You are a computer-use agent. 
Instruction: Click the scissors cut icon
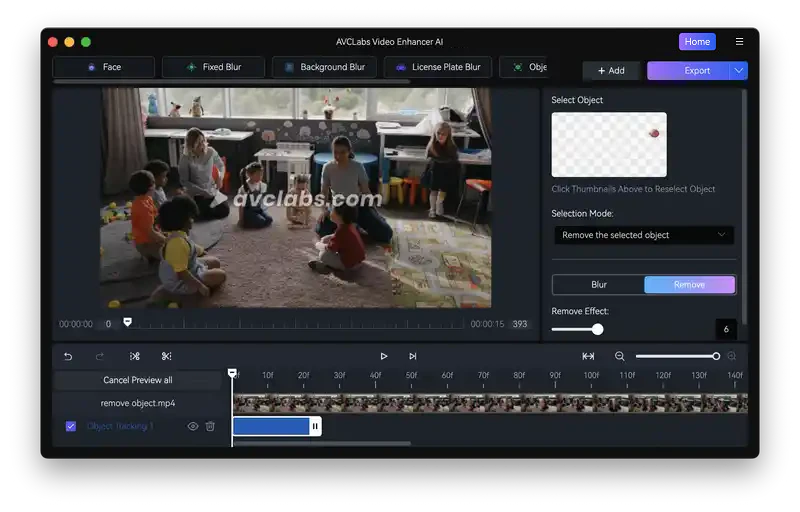166,356
